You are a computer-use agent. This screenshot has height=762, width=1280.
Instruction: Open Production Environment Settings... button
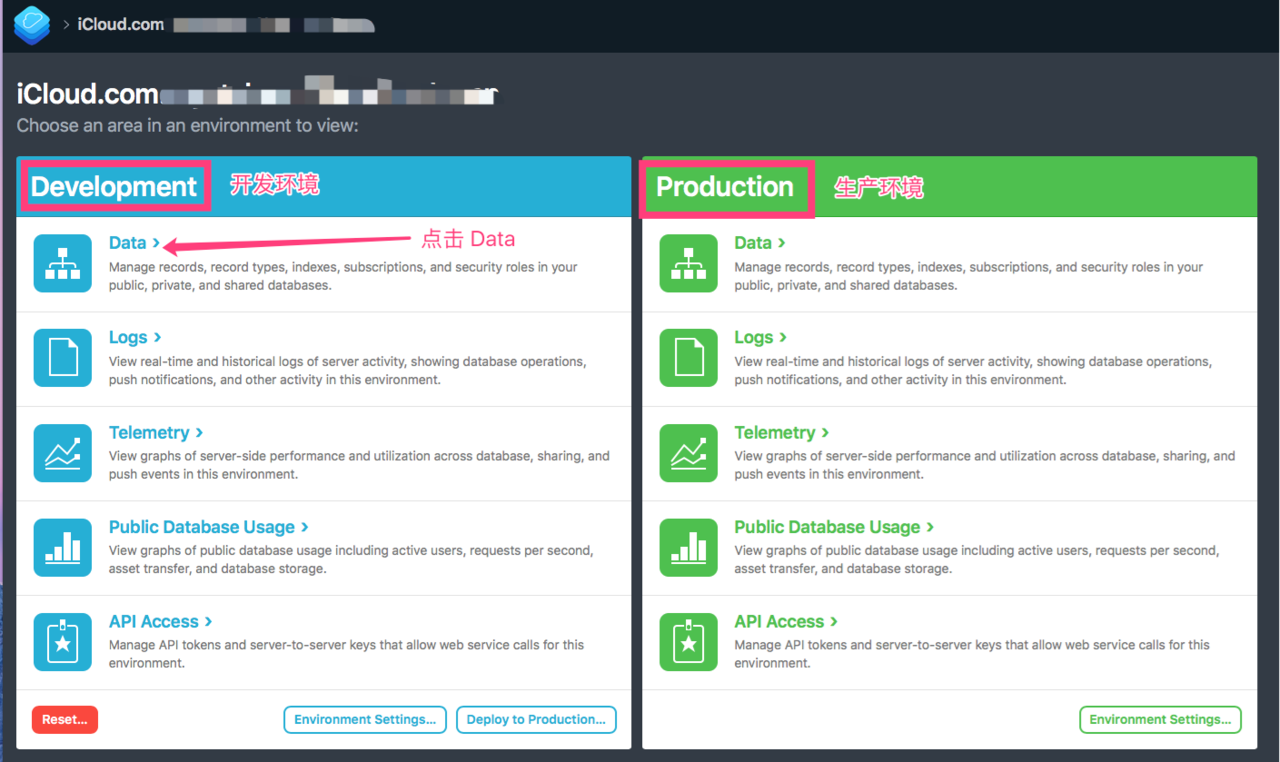1160,720
